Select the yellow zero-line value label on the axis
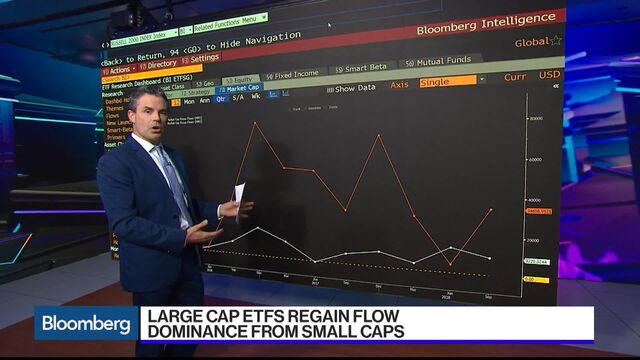This screenshot has height=360, width=640. click(536, 280)
